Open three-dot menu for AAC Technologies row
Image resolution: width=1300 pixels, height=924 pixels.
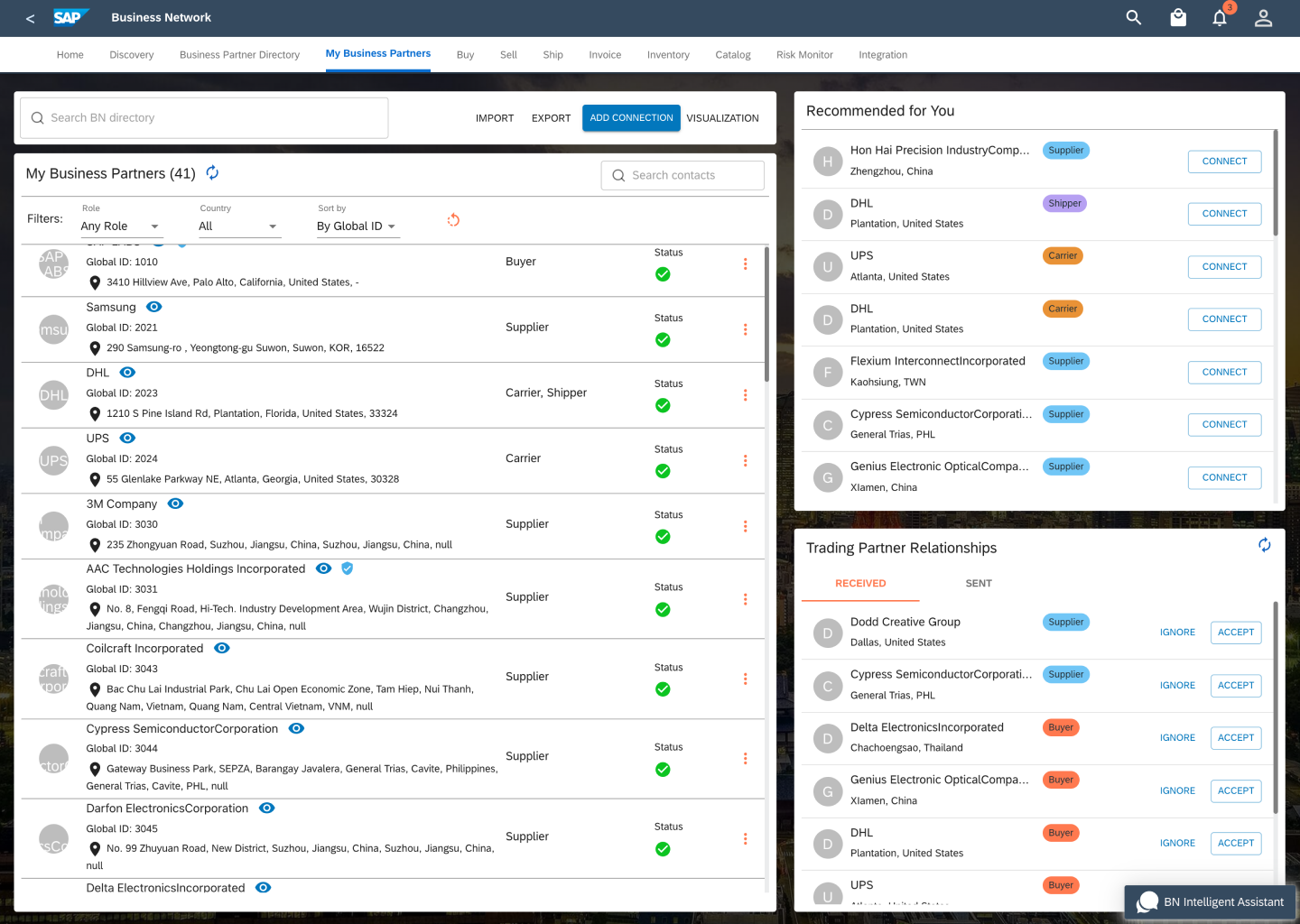(x=745, y=599)
